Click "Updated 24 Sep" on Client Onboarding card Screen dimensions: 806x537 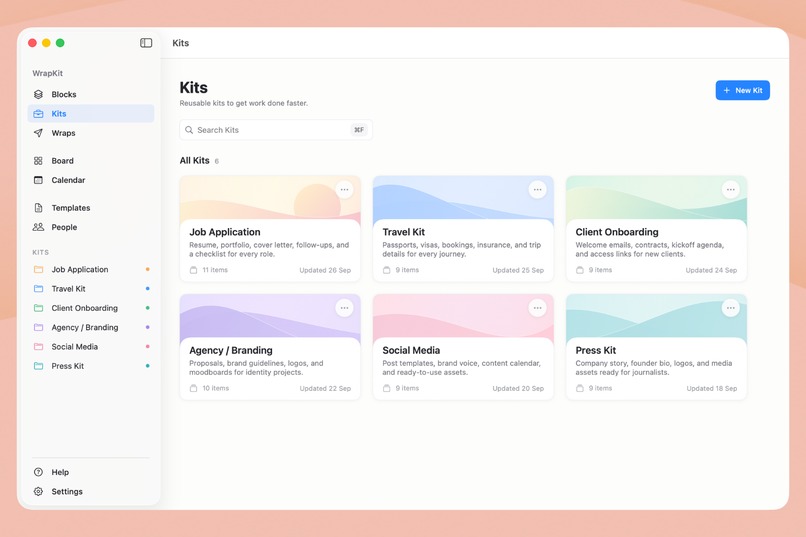(711, 270)
